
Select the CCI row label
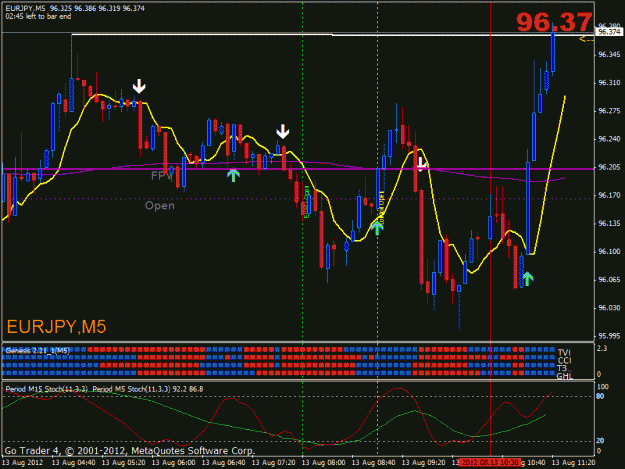pyautogui.click(x=564, y=361)
